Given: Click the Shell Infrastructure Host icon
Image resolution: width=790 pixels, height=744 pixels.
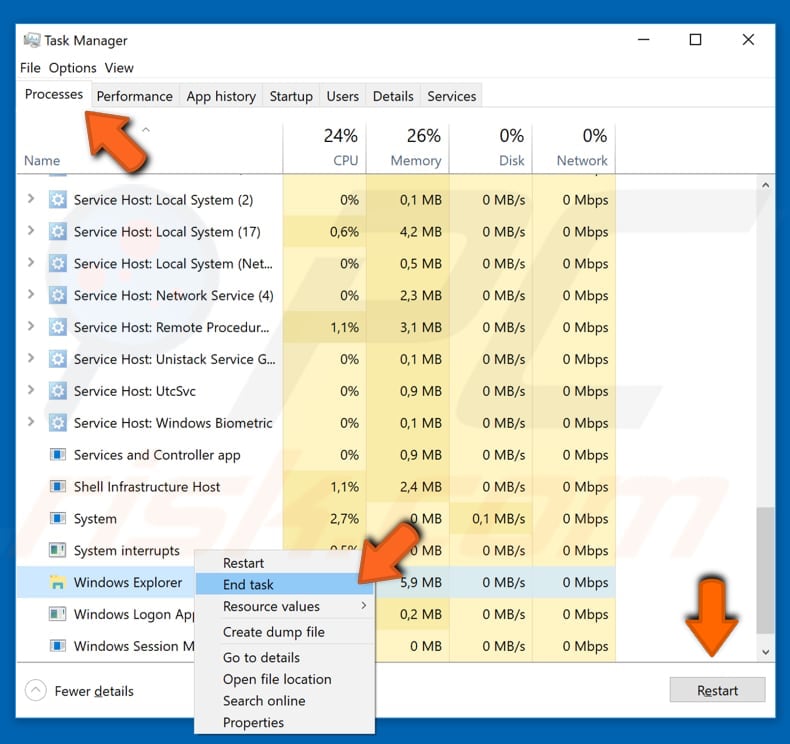Looking at the screenshot, I should tap(57, 487).
